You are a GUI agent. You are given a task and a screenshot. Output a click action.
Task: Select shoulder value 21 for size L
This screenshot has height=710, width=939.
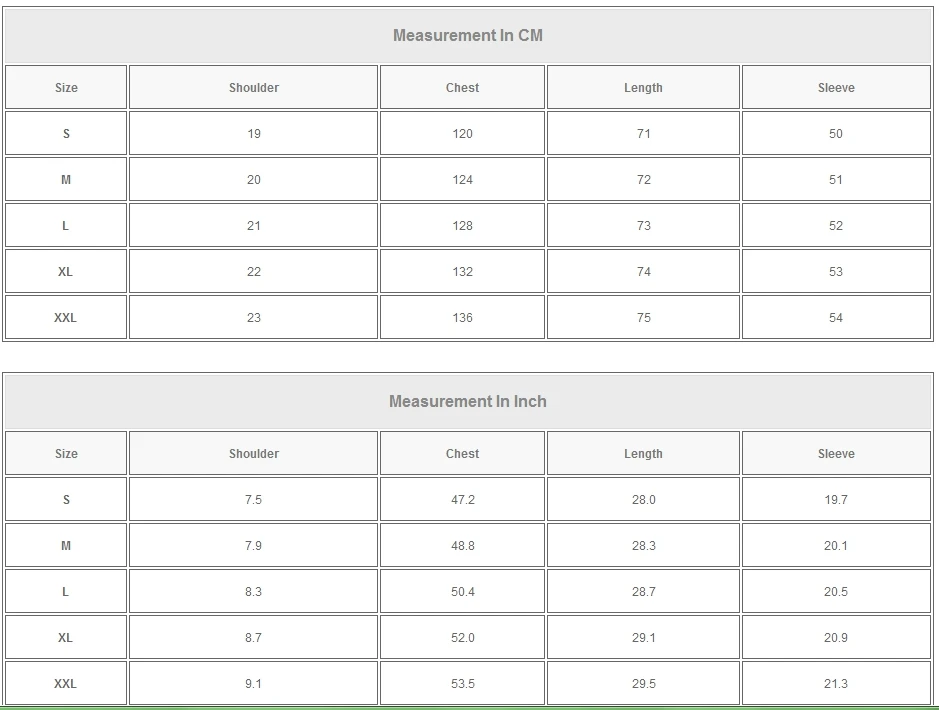coord(254,226)
